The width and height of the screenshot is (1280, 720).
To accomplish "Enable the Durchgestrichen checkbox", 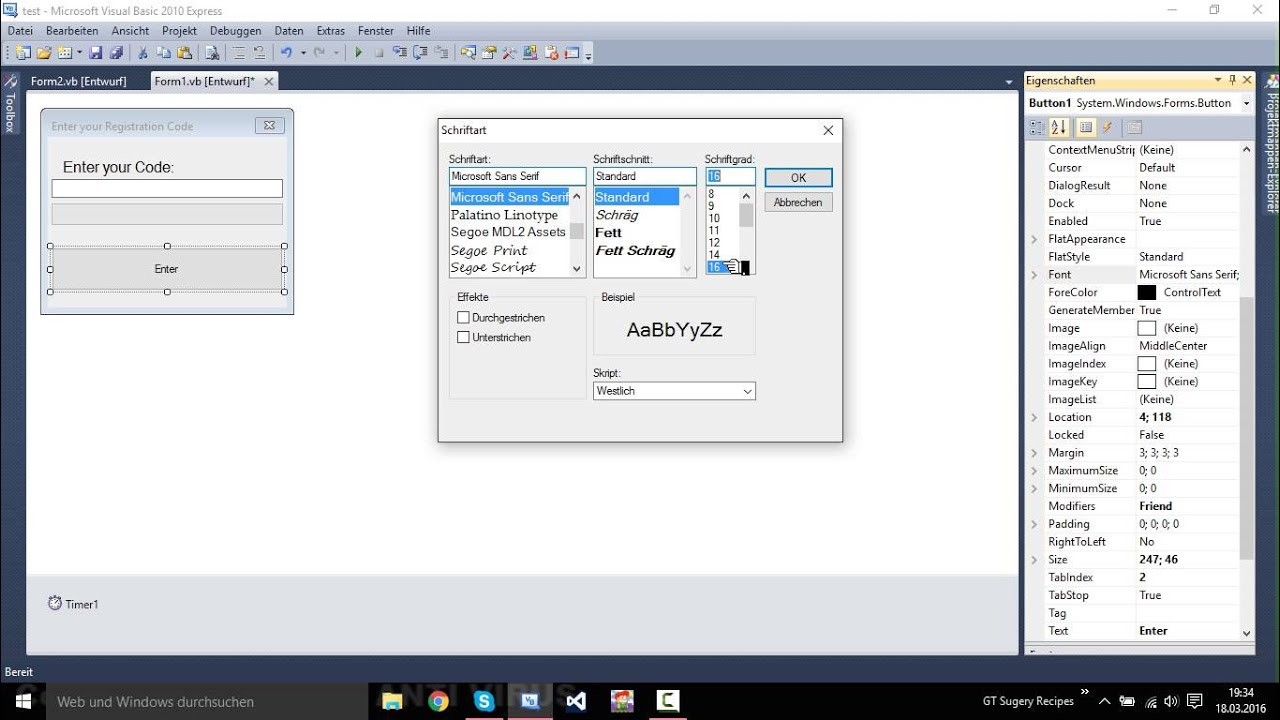I will pyautogui.click(x=463, y=317).
